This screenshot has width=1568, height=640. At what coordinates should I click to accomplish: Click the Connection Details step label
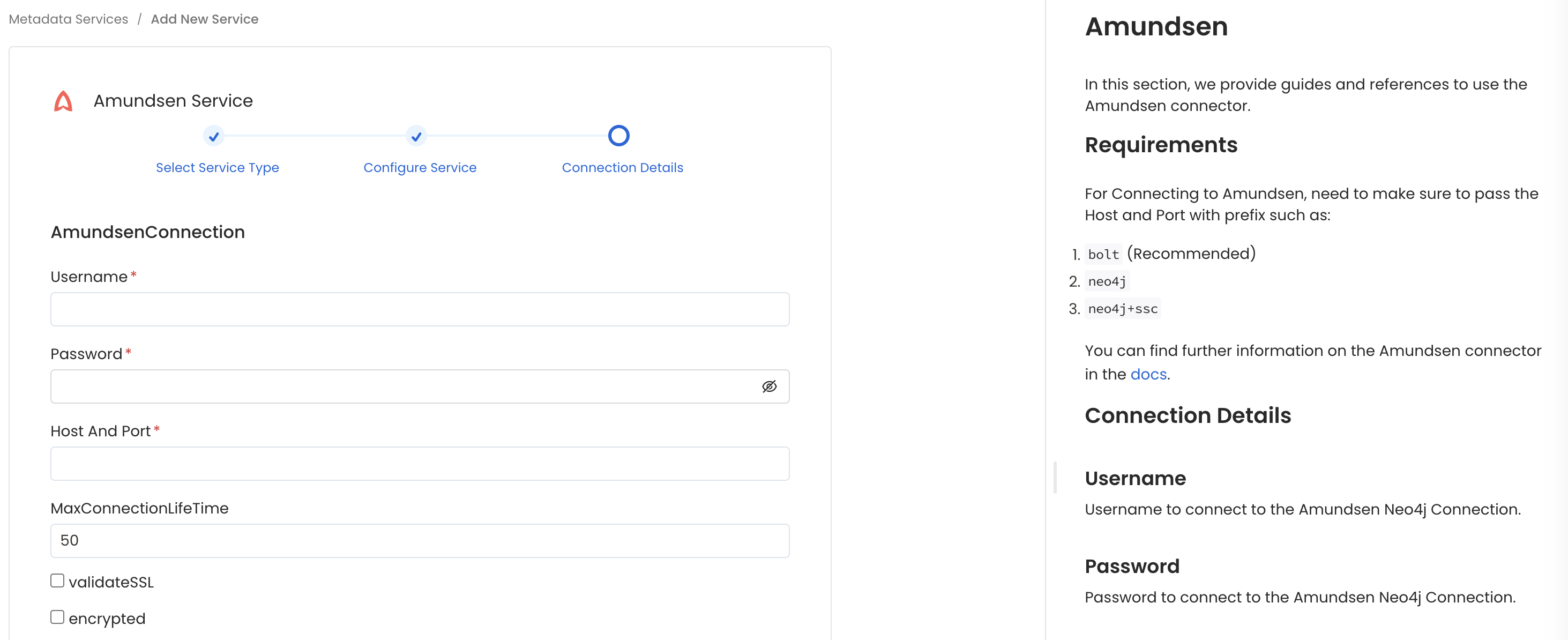622,167
